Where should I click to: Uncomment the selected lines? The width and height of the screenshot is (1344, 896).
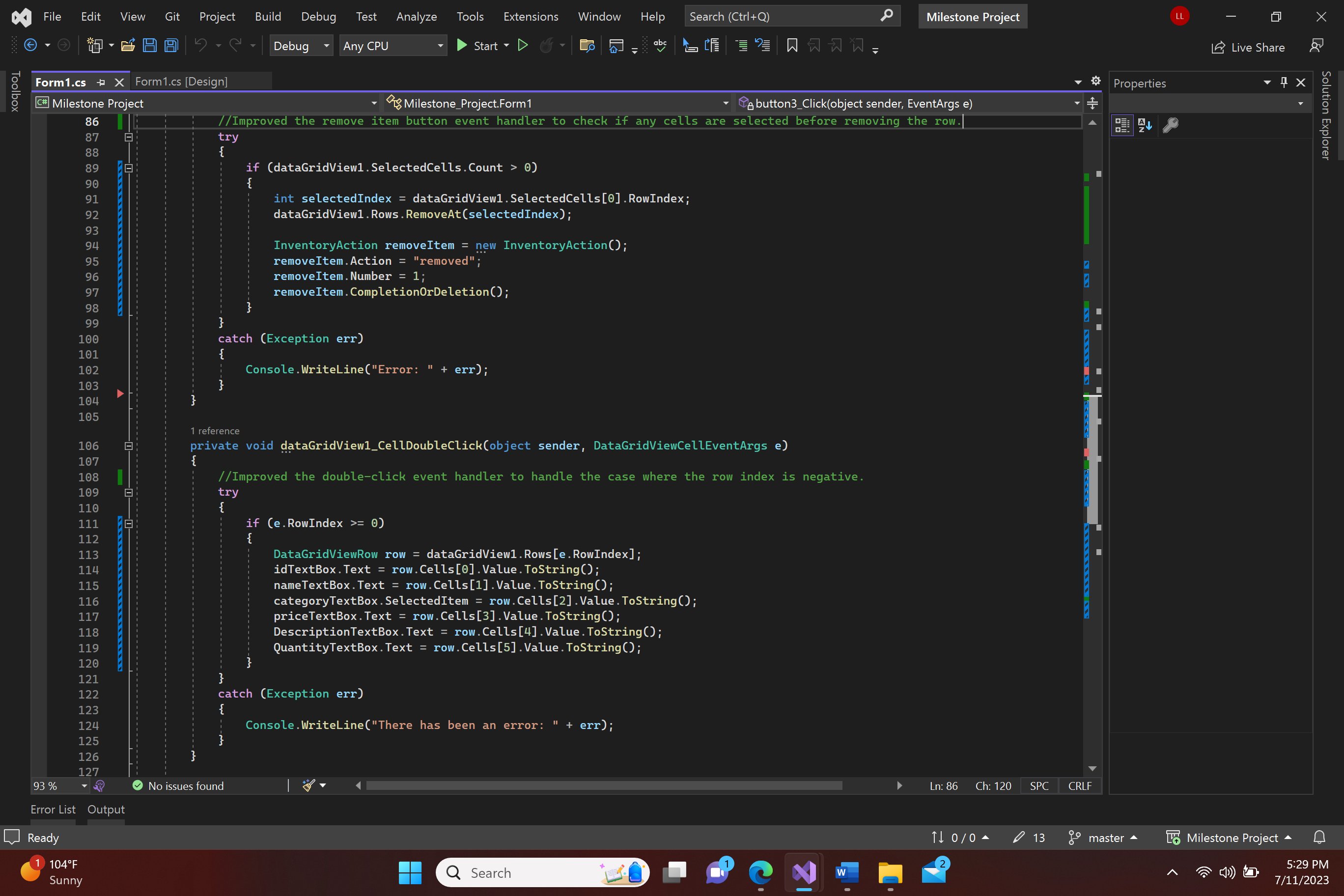763,46
